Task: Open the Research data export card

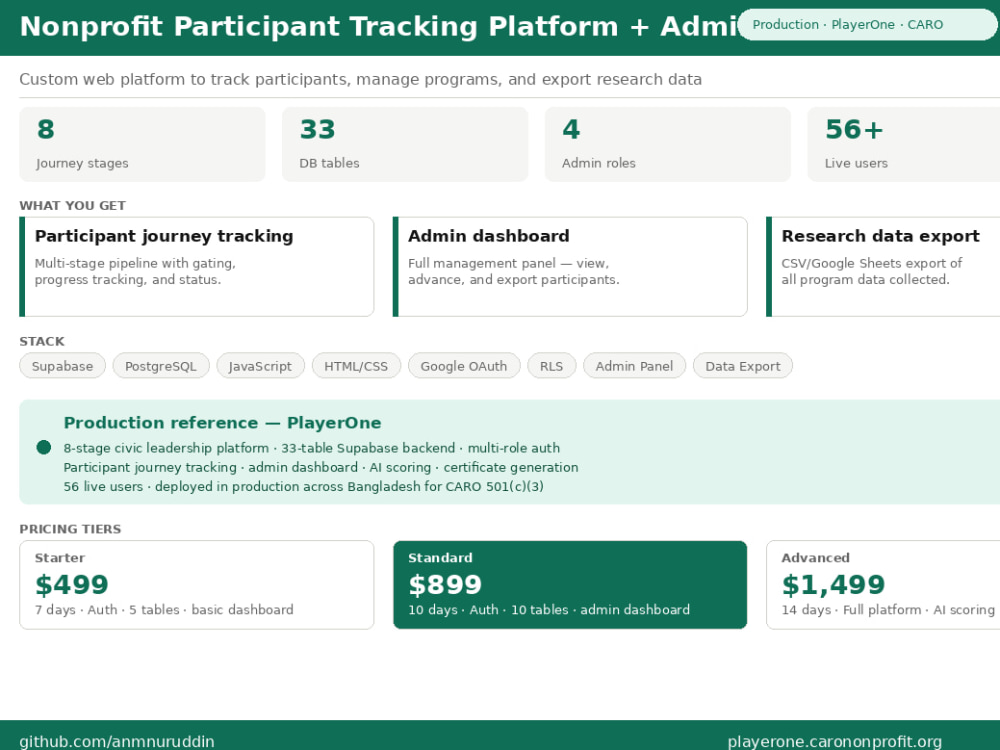Action: click(883, 267)
